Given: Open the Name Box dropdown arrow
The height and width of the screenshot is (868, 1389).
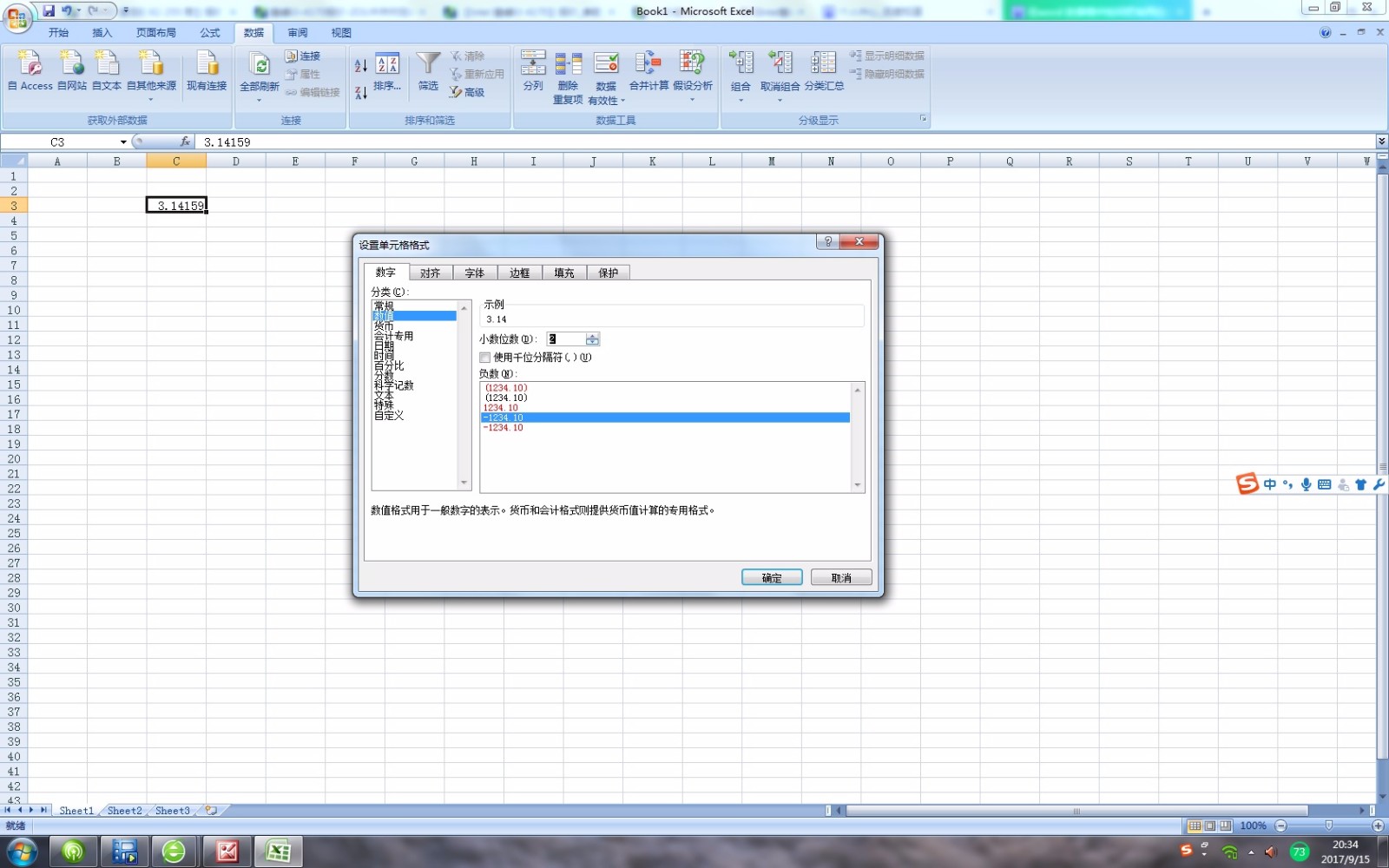Looking at the screenshot, I should point(123,142).
